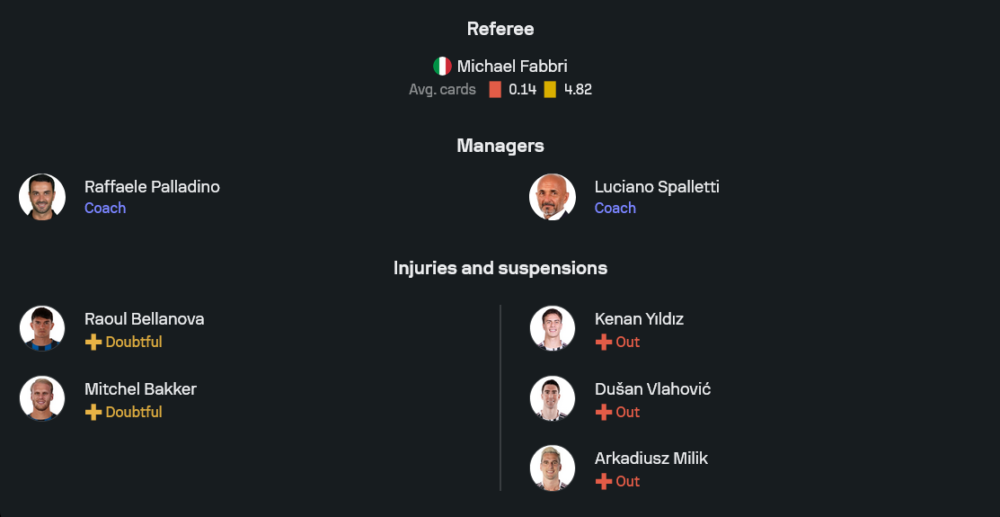Open the Raffaele Palladino name link

pos(152,187)
